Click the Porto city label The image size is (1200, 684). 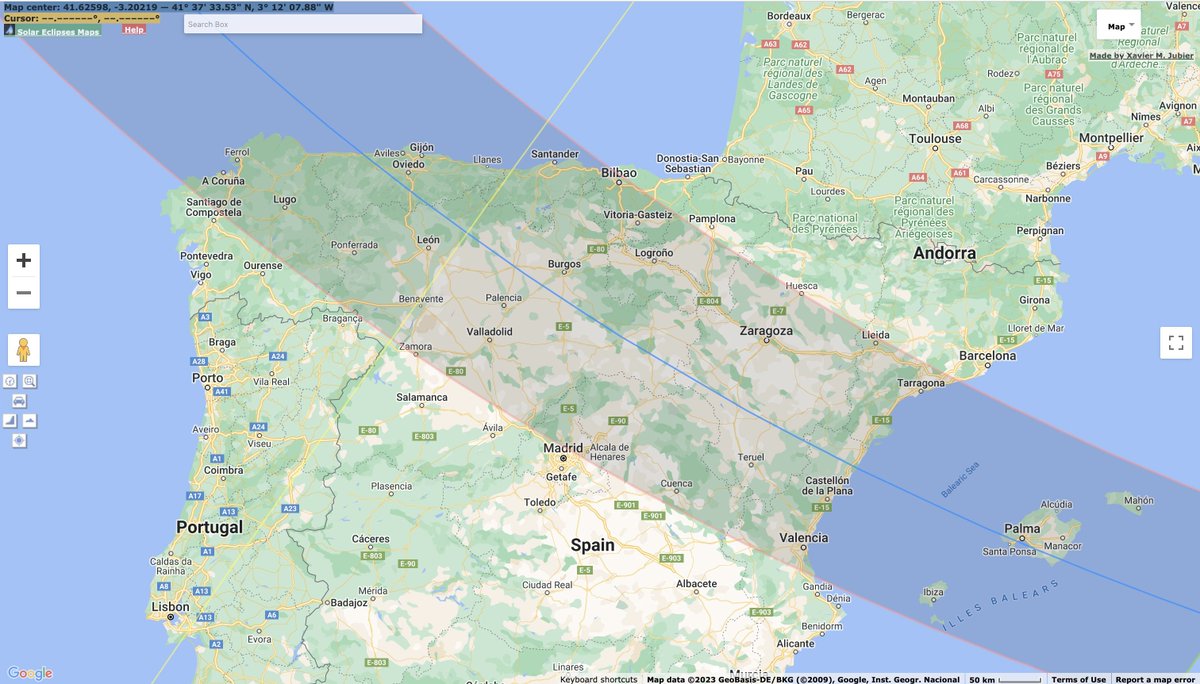coord(208,378)
